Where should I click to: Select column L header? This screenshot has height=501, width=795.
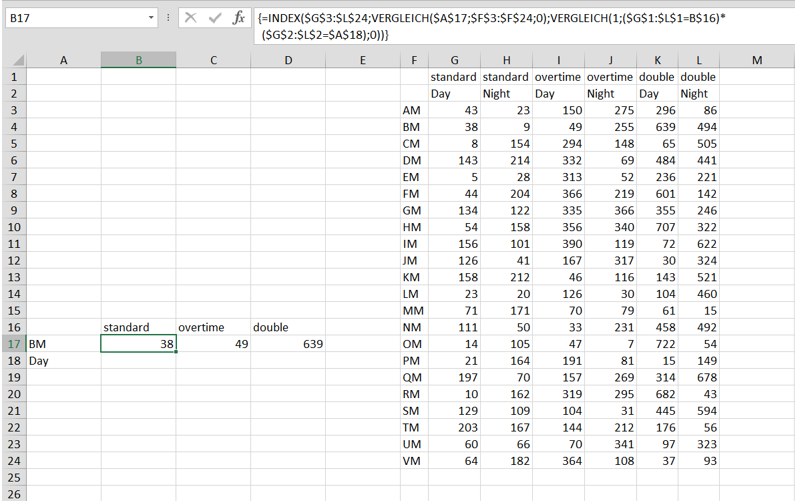point(699,60)
